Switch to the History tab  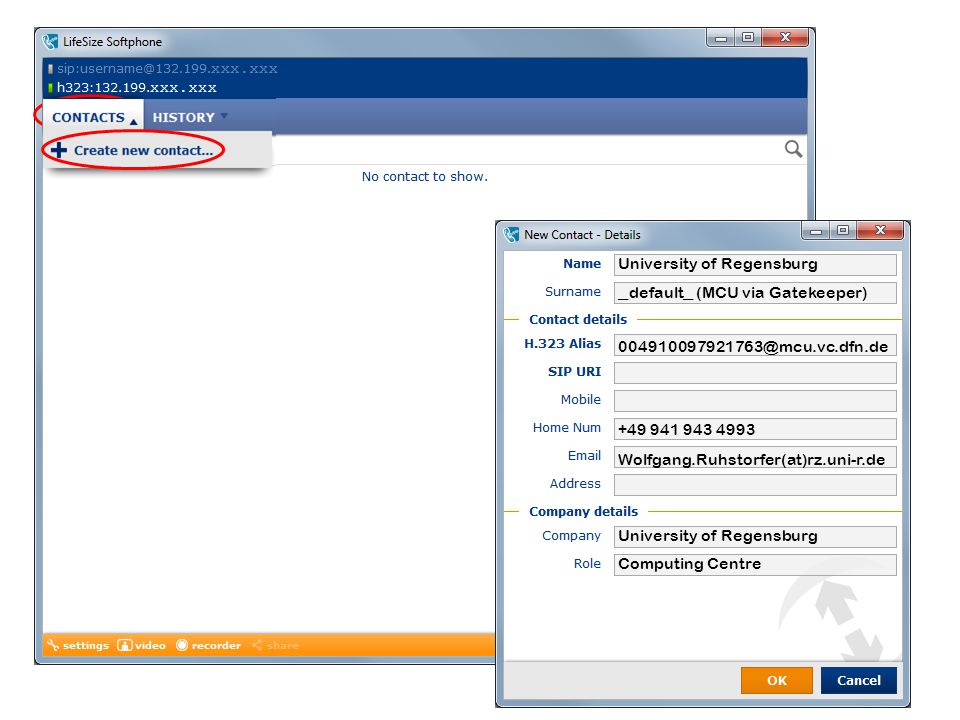click(x=183, y=118)
